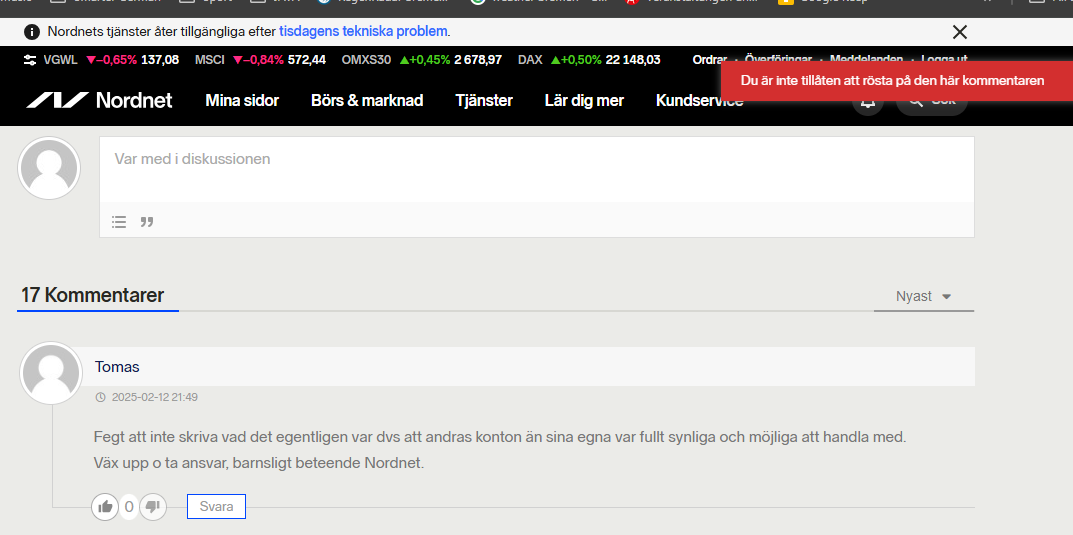The height and width of the screenshot is (535, 1073).
Task: Open the Nyast sort dropdown
Action: click(x=923, y=296)
